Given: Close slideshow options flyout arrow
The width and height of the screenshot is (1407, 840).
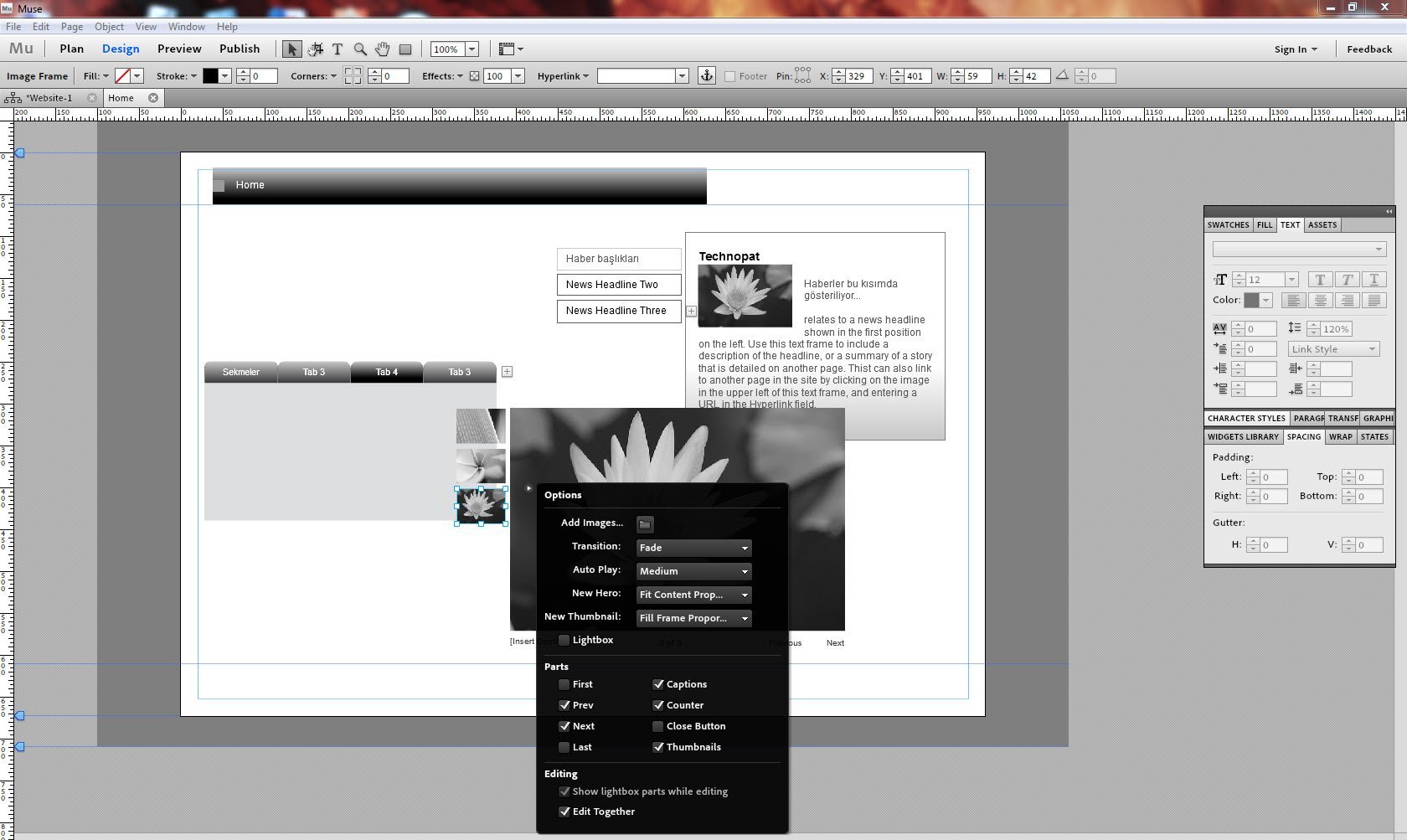Looking at the screenshot, I should point(528,488).
